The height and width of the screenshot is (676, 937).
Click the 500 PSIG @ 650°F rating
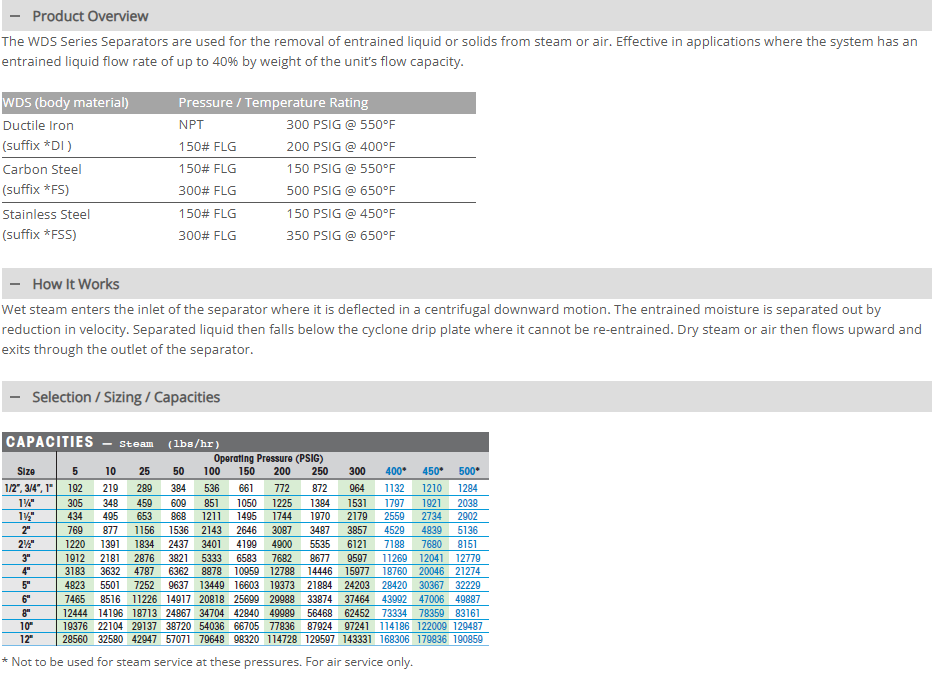pyautogui.click(x=340, y=190)
